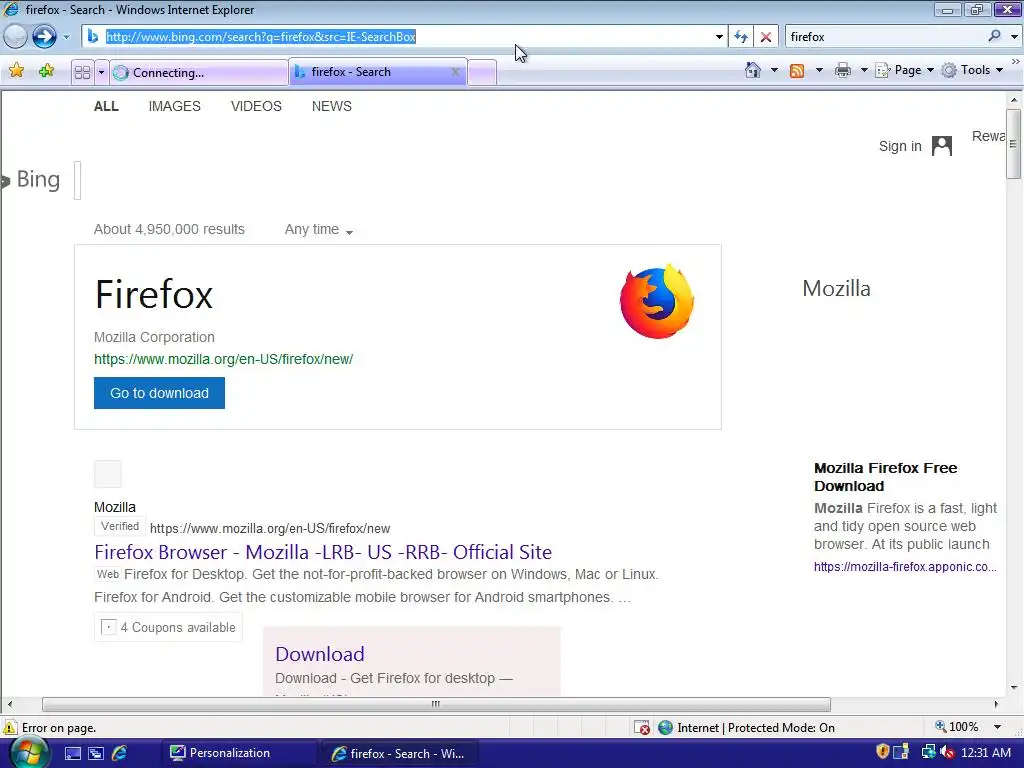Click in the firefox search box

tap(885, 37)
